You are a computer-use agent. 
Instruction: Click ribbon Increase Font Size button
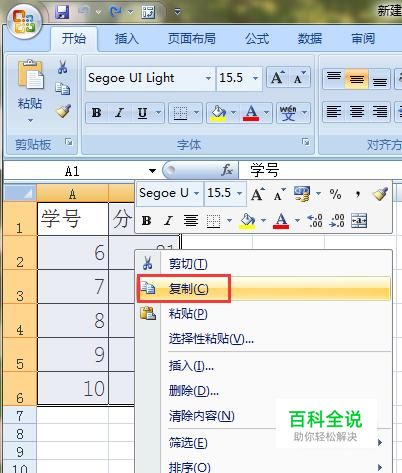coord(277,78)
